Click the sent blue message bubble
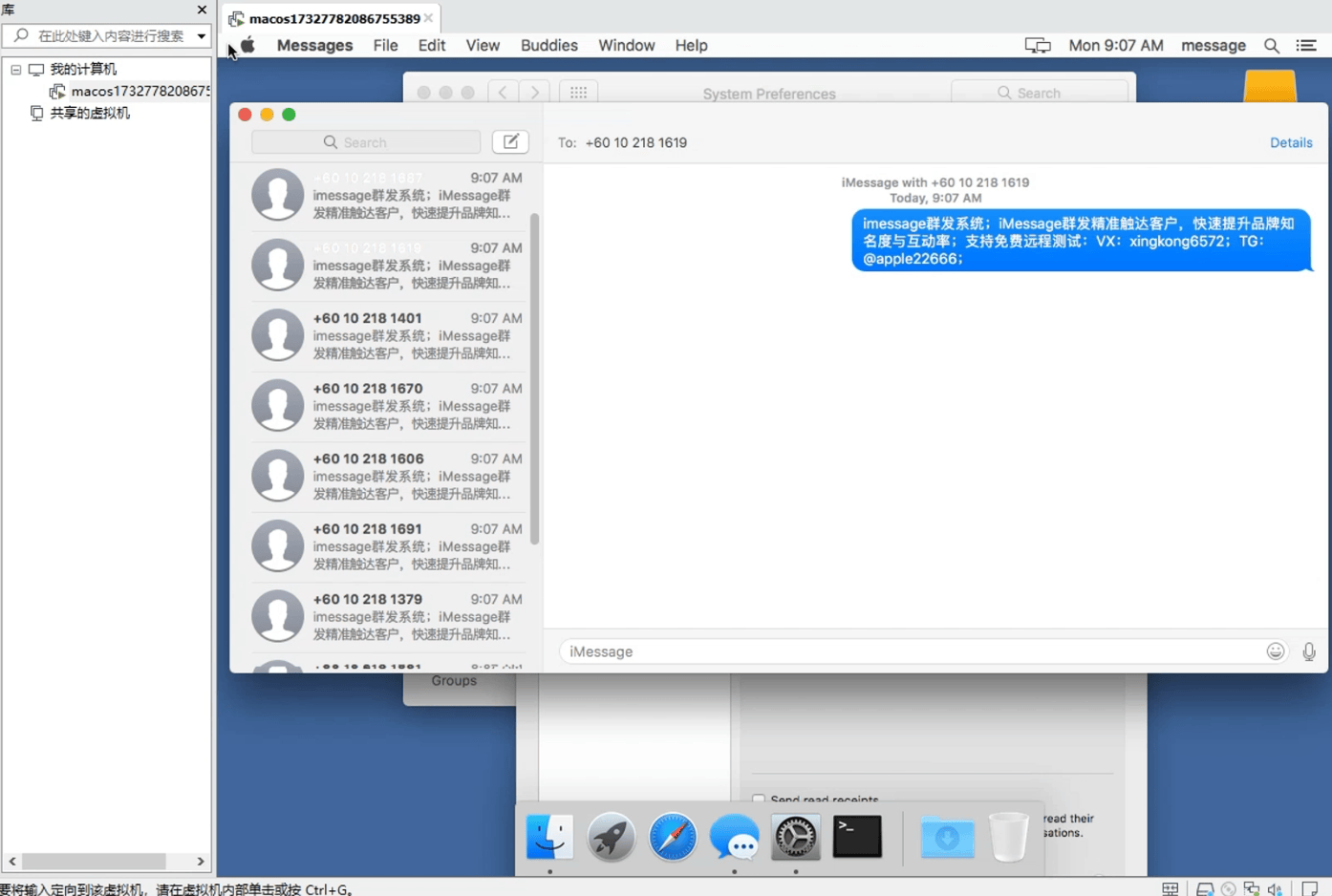This screenshot has height=896, width=1332. click(x=1082, y=241)
